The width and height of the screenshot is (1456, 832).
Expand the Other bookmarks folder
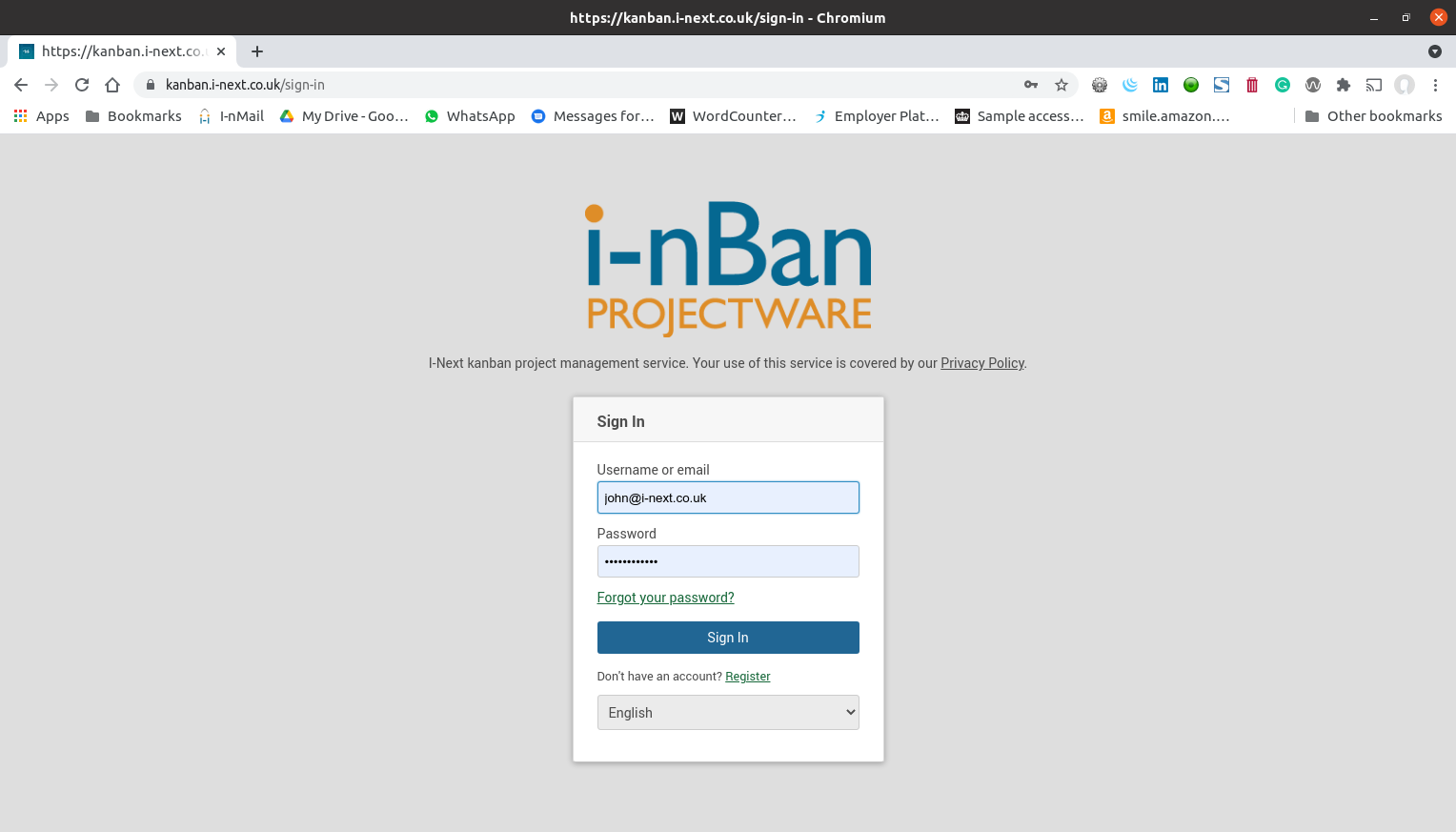tap(1373, 116)
